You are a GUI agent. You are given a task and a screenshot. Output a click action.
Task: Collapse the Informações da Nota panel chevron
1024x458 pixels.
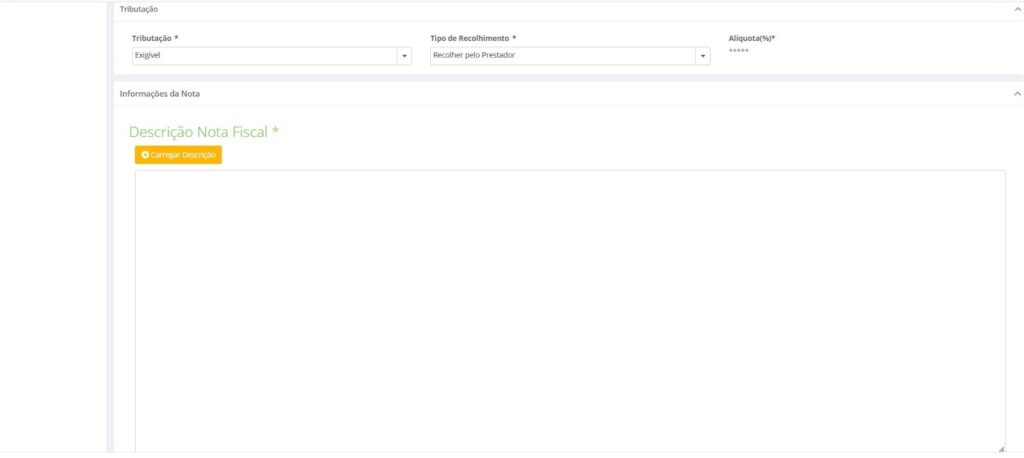[x=1017, y=93]
